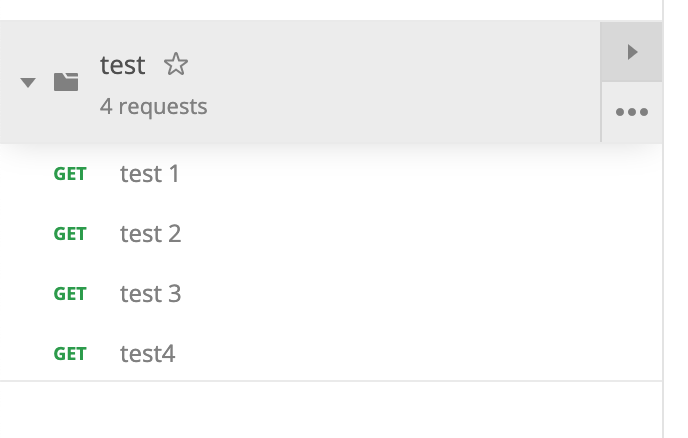Star the test collection as favorite
This screenshot has height=438, width=688.
[176, 64]
